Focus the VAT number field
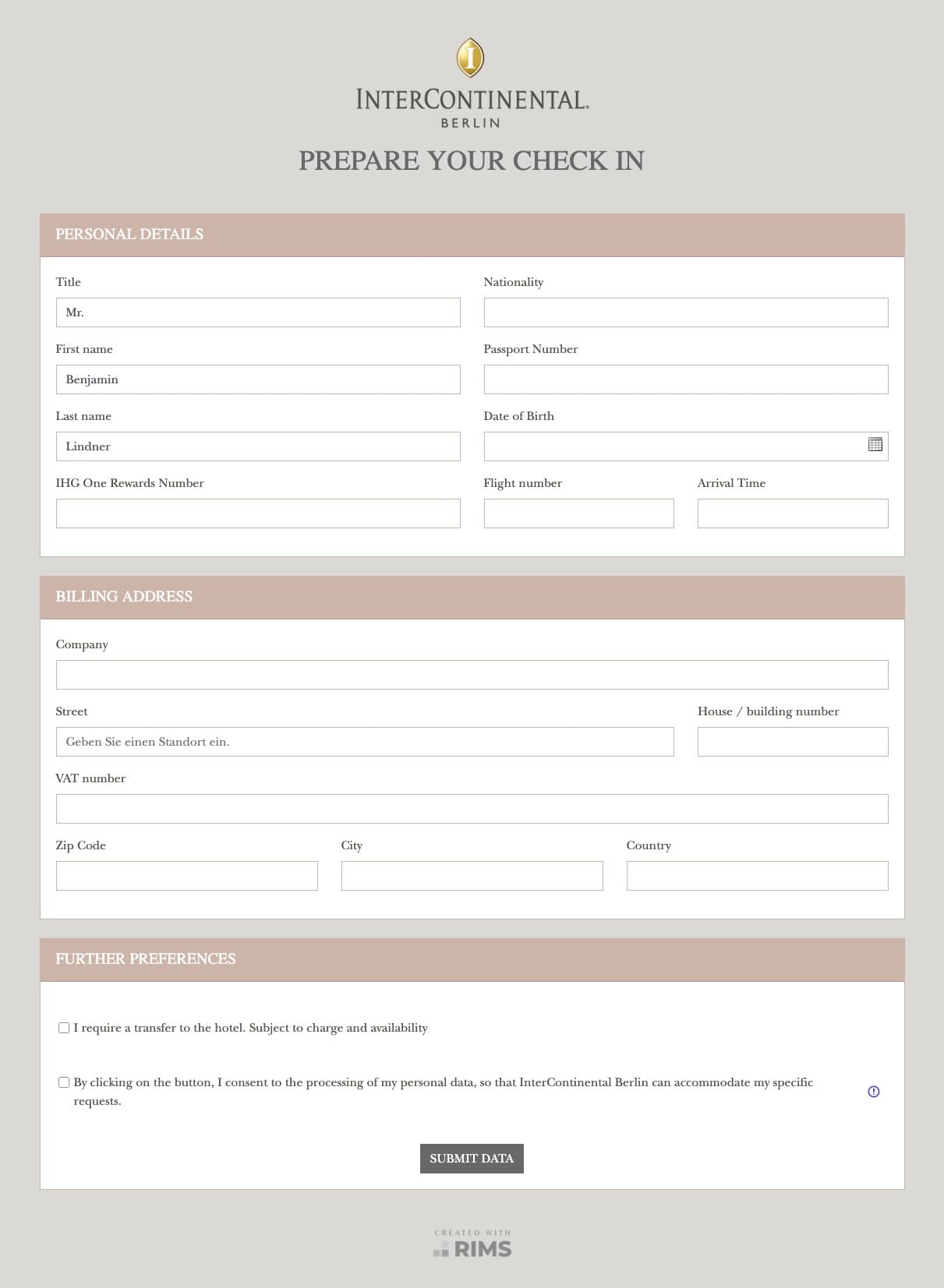The image size is (944, 1288). pyautogui.click(x=472, y=809)
